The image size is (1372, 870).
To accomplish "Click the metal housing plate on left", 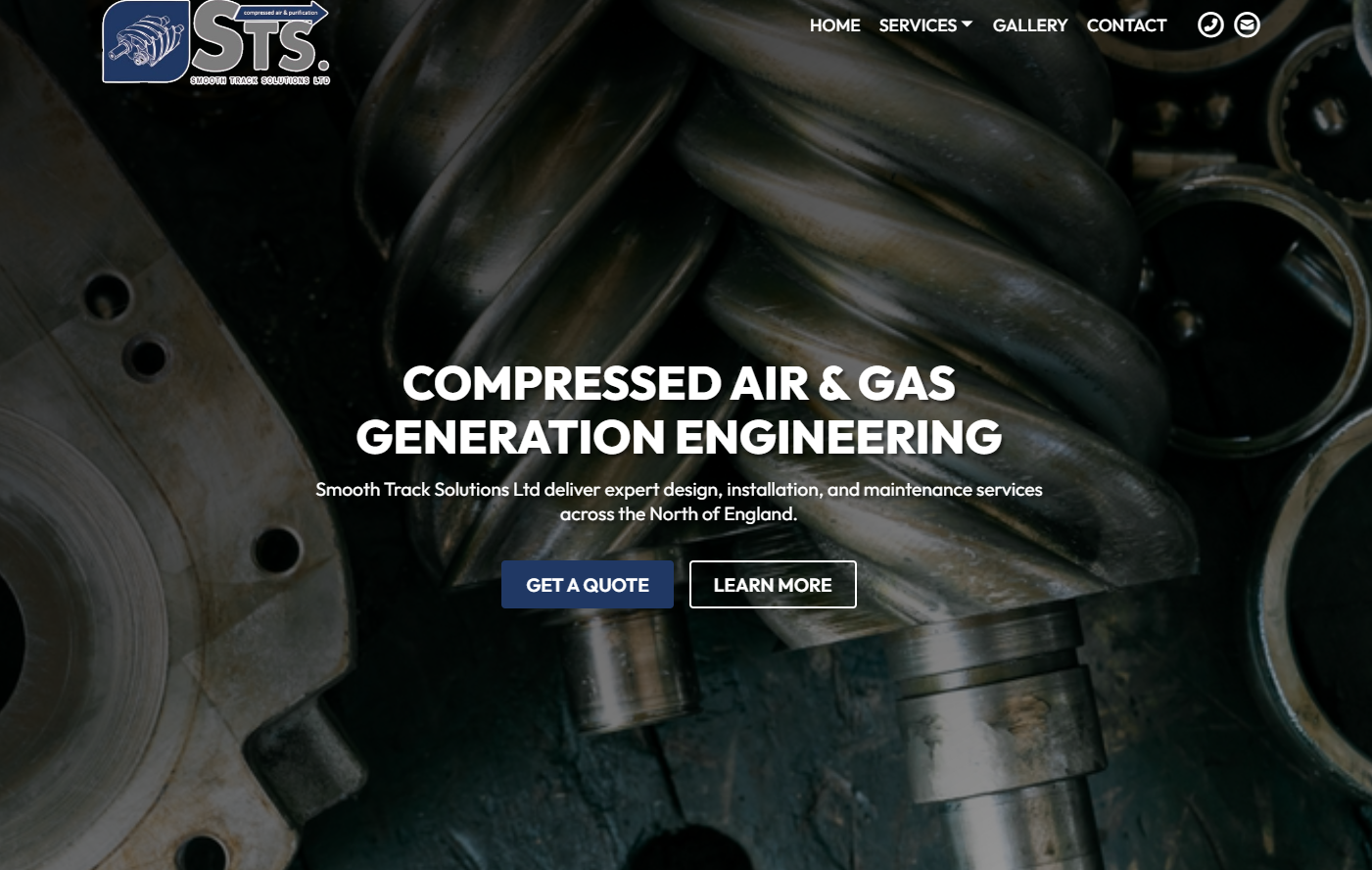I will pos(147,490).
